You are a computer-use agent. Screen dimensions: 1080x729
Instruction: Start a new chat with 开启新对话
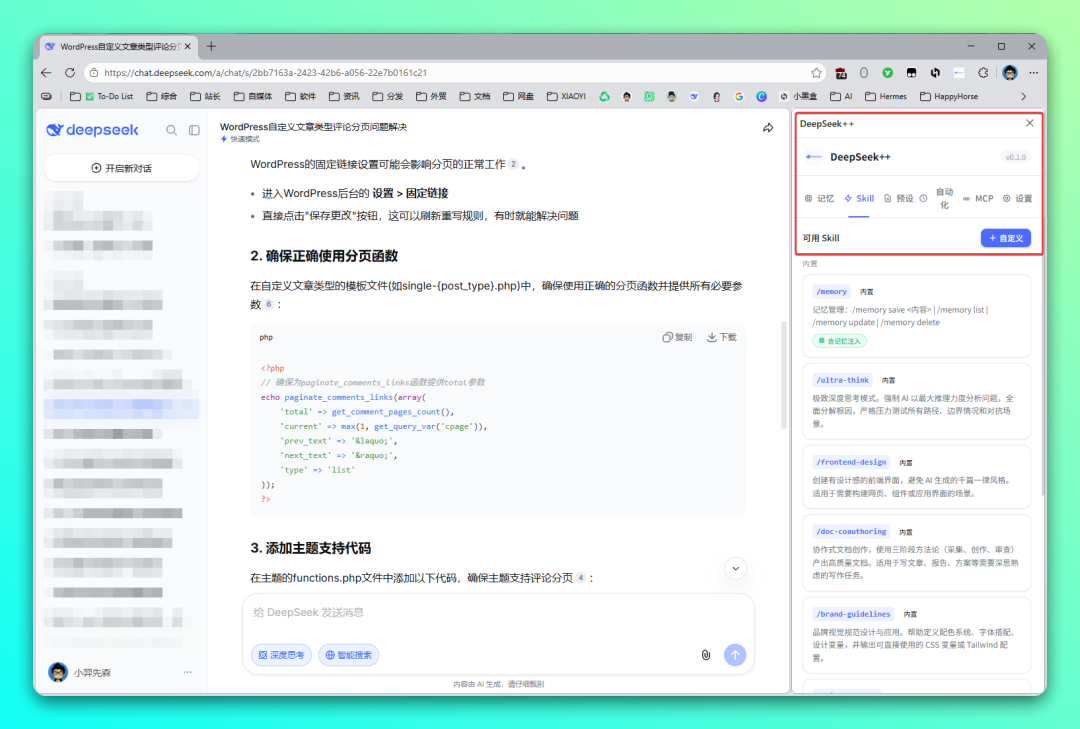tap(121, 168)
